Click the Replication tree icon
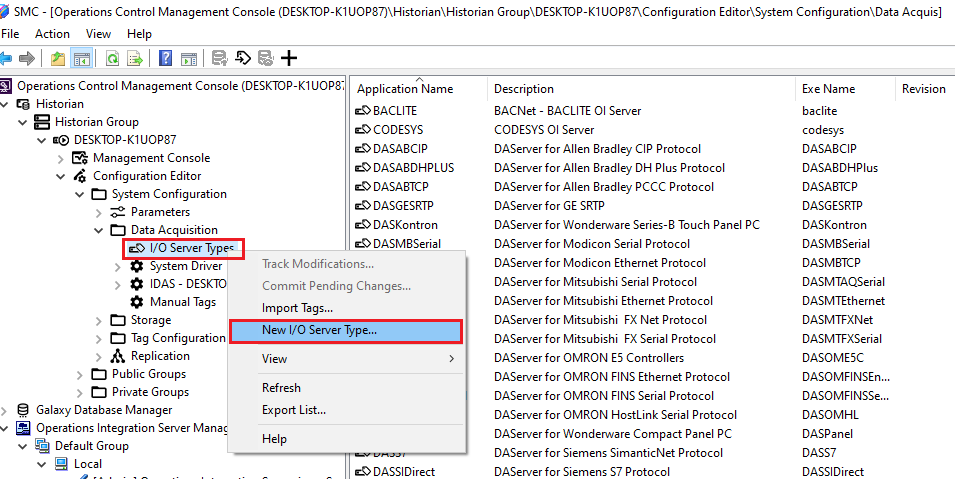The image size is (955, 479). click(118, 356)
